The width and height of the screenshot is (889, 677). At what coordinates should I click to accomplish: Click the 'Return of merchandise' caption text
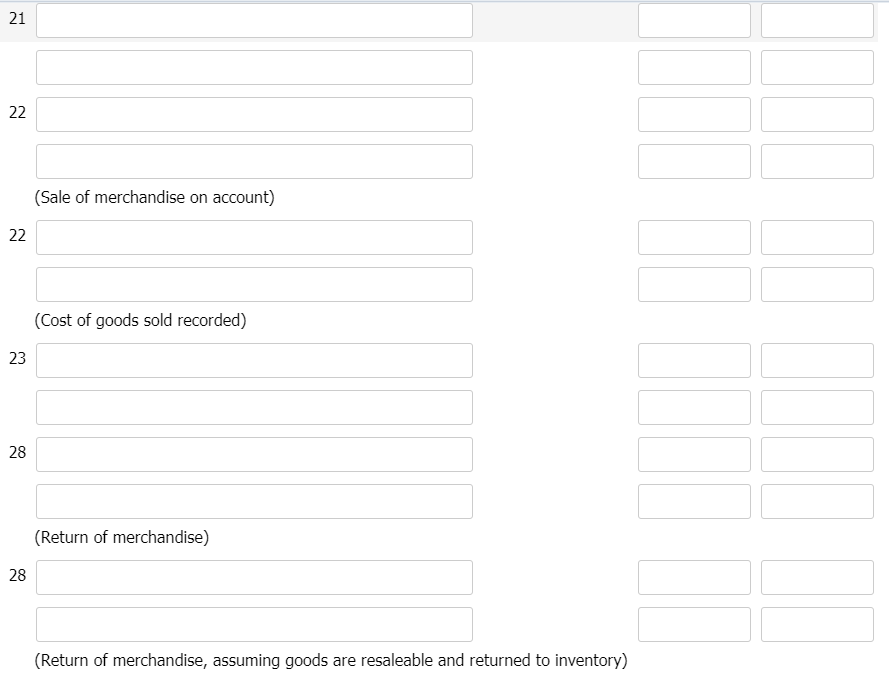(120, 537)
